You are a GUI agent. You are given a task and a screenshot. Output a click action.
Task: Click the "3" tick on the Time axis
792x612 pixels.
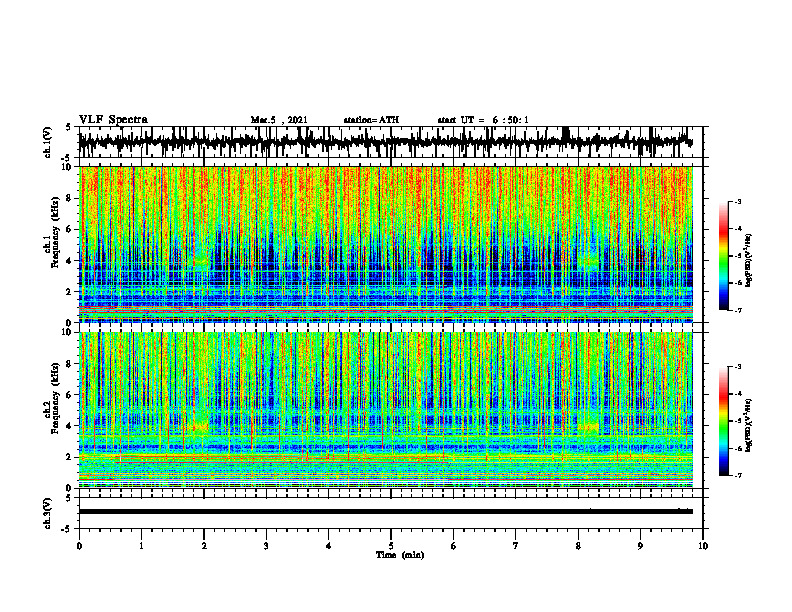pos(266,546)
